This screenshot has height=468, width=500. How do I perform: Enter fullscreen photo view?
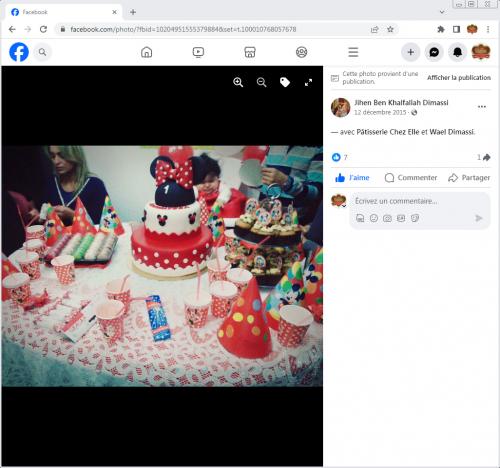tap(308, 82)
